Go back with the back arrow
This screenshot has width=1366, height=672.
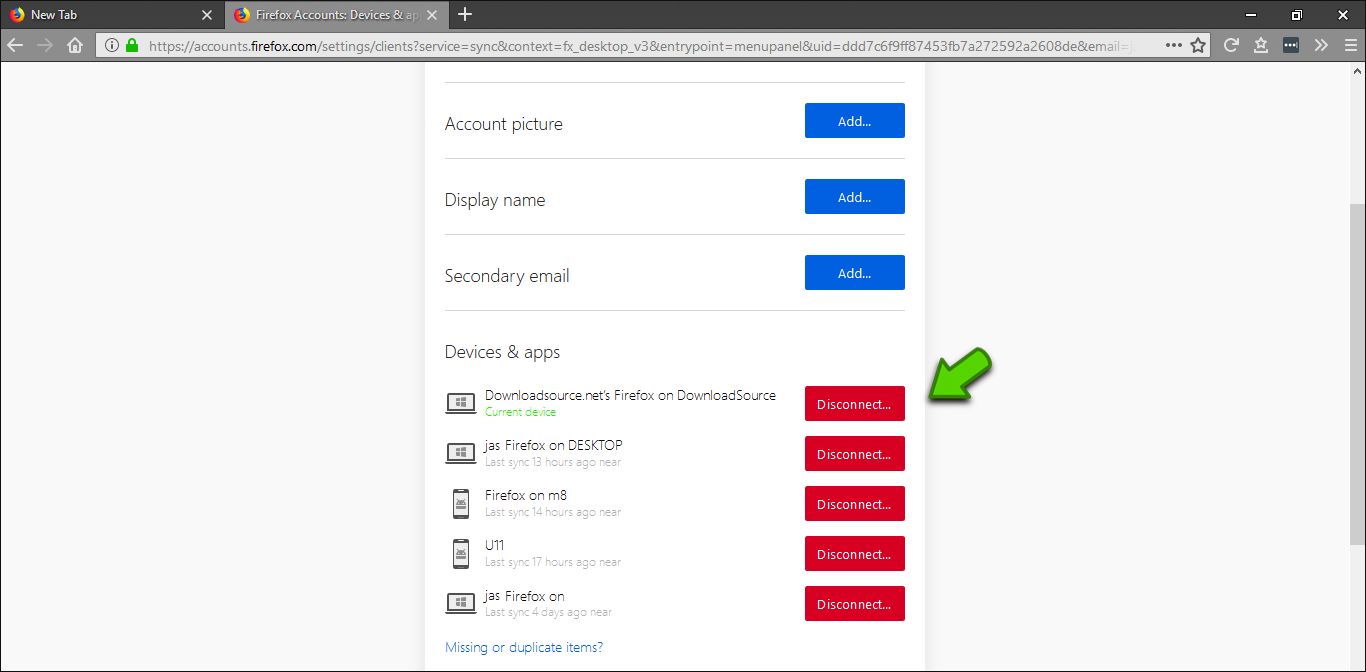pos(15,45)
